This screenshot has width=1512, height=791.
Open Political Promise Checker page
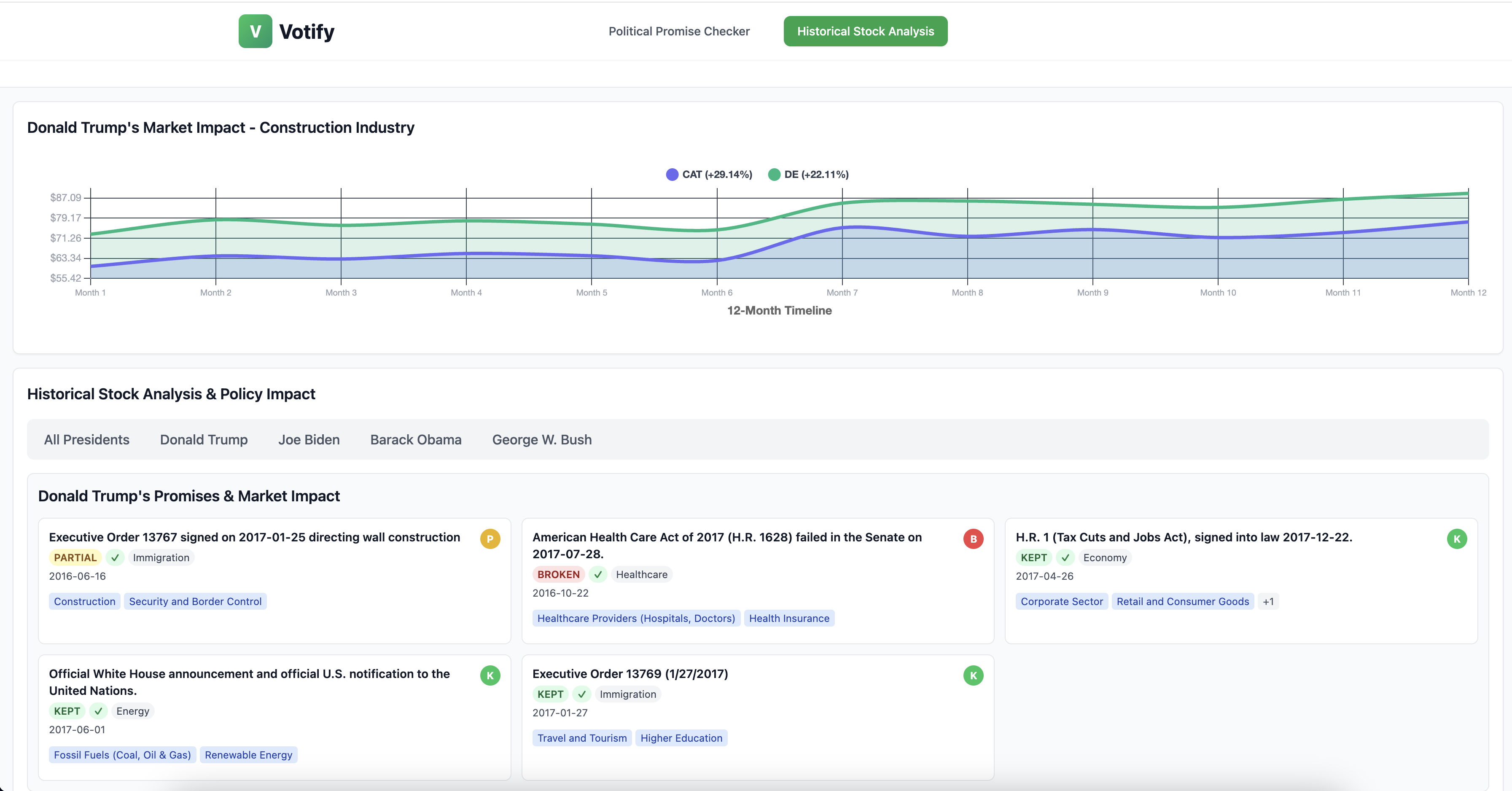(678, 31)
